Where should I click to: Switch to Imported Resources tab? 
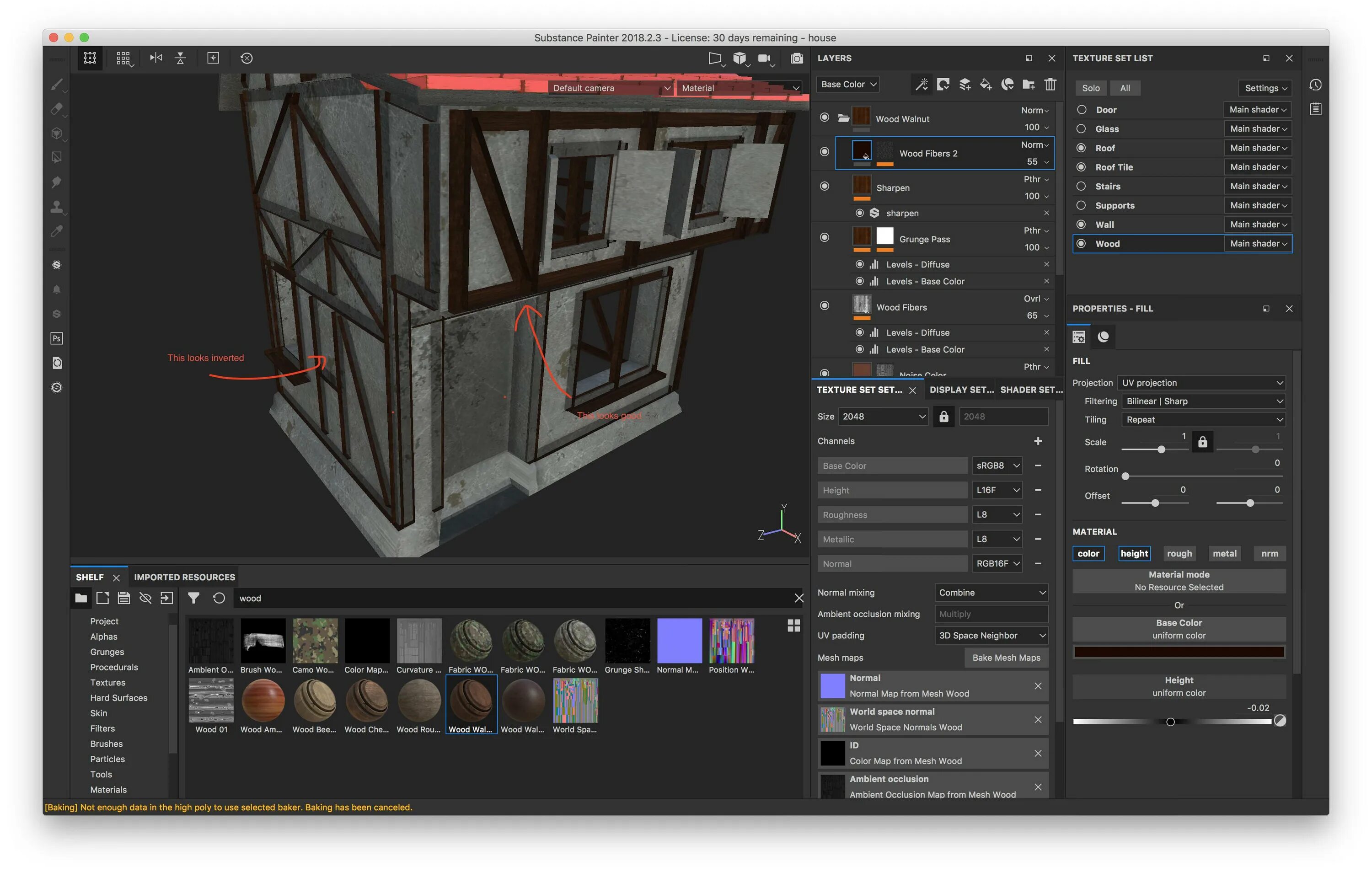184,577
